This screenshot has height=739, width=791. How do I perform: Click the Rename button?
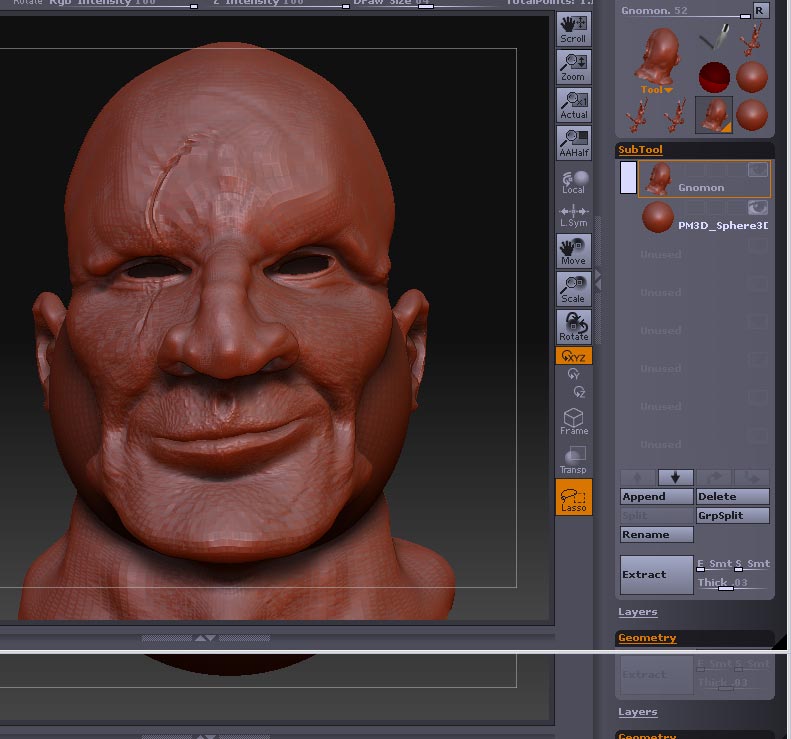click(656, 535)
